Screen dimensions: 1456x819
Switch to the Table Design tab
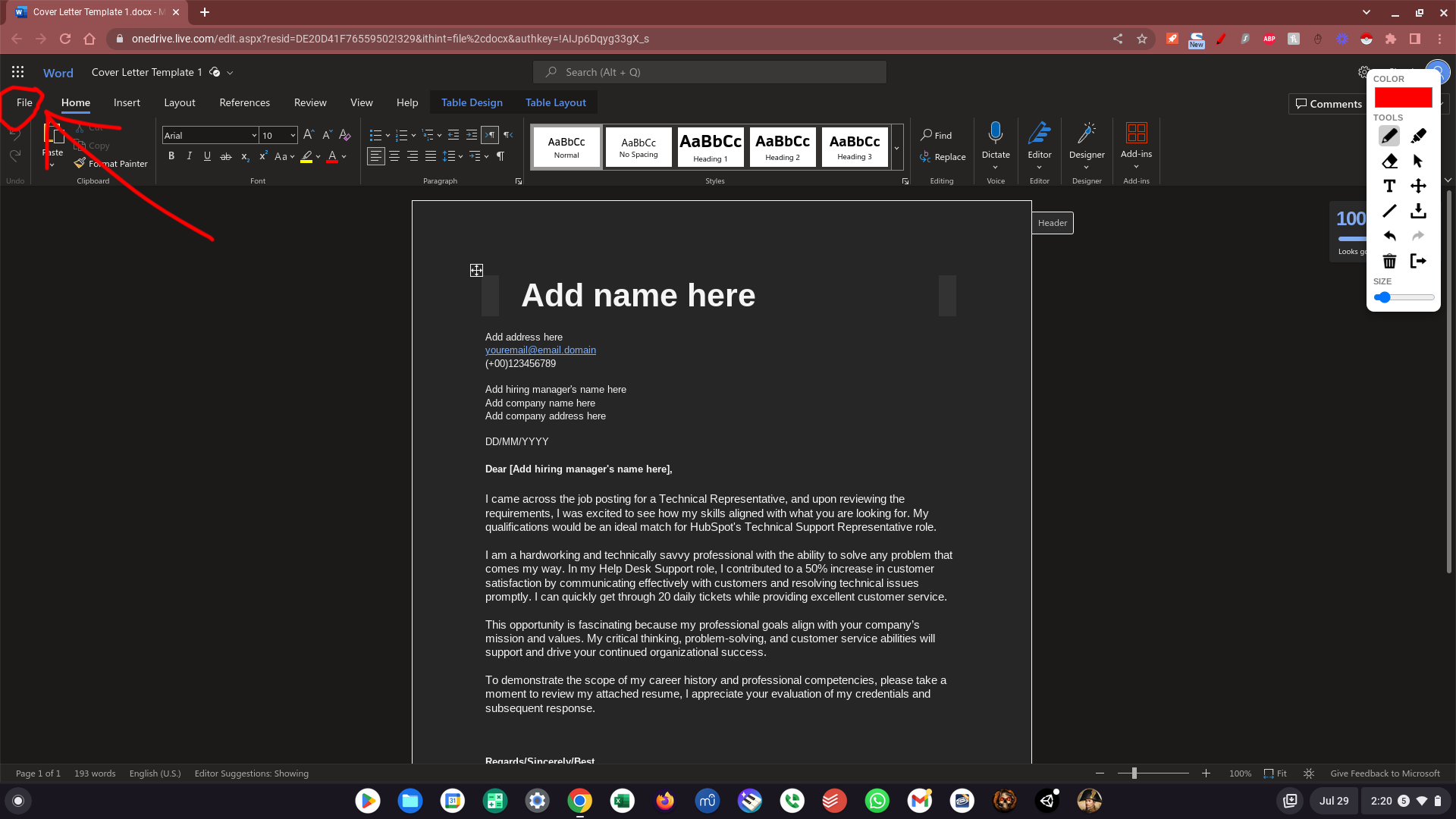click(x=472, y=102)
